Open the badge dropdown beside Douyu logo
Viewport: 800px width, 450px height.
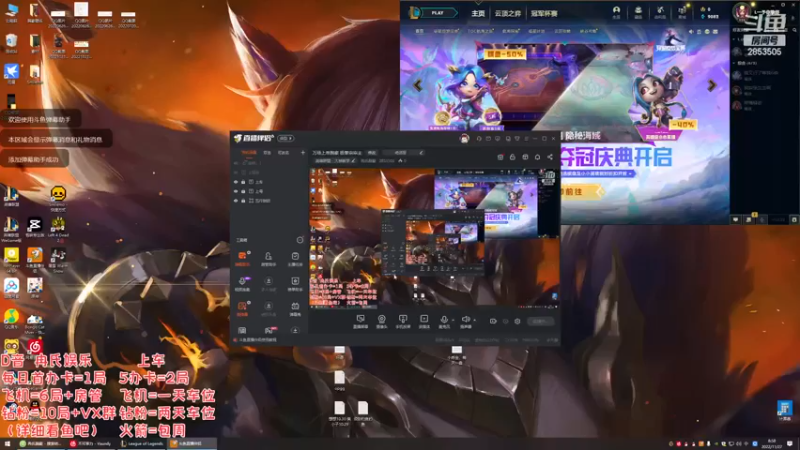[x=286, y=138]
